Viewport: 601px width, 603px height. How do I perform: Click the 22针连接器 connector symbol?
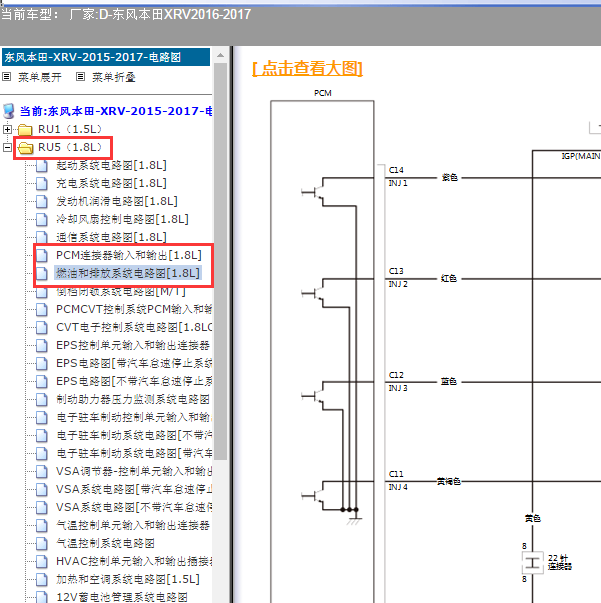click(533, 563)
